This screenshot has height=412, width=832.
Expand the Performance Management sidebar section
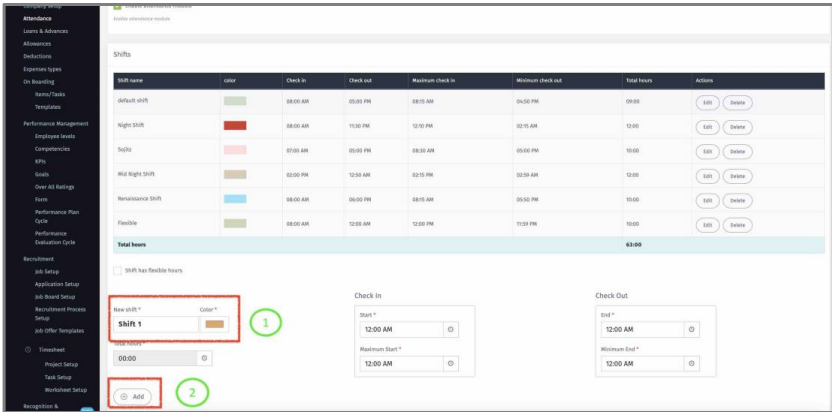(57, 123)
